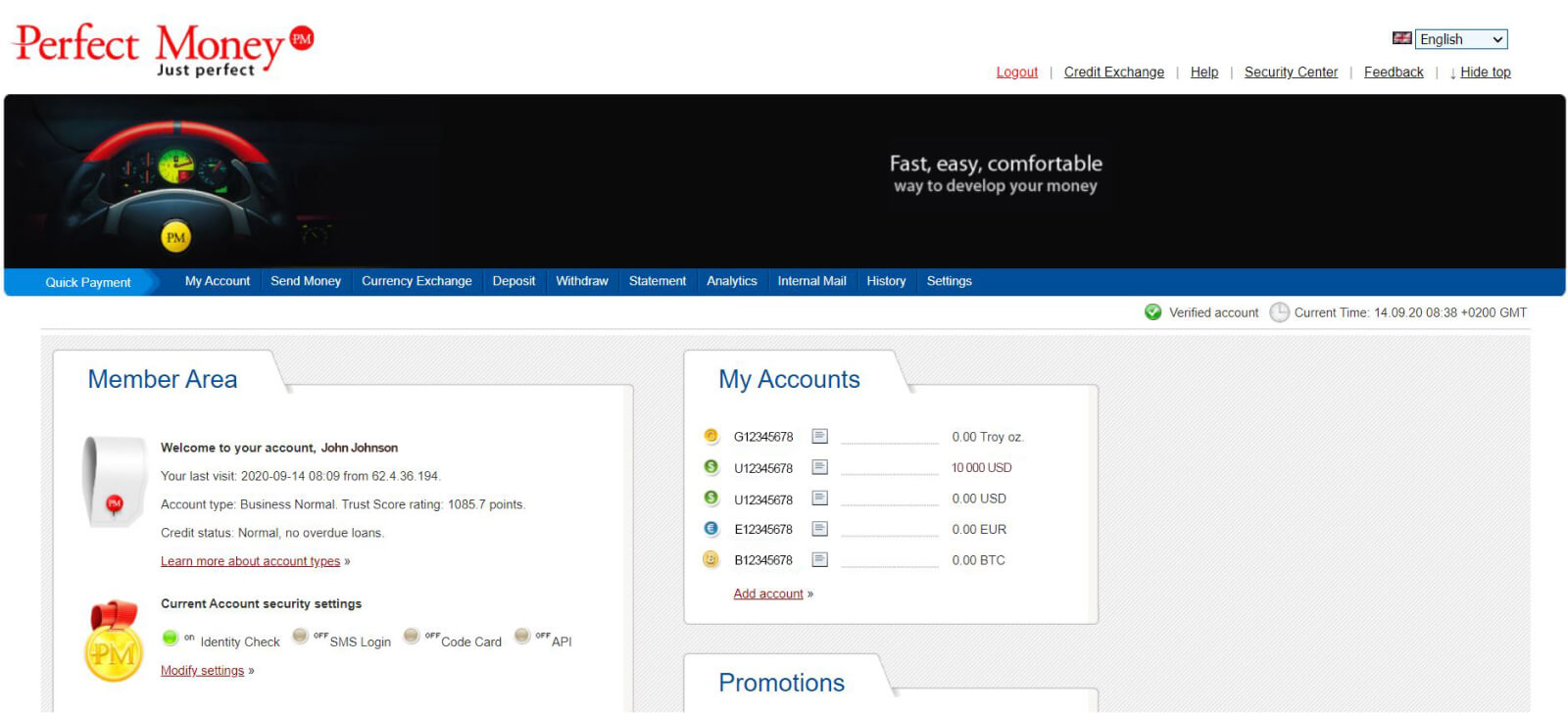Enable the Code Card security option

coord(412,638)
